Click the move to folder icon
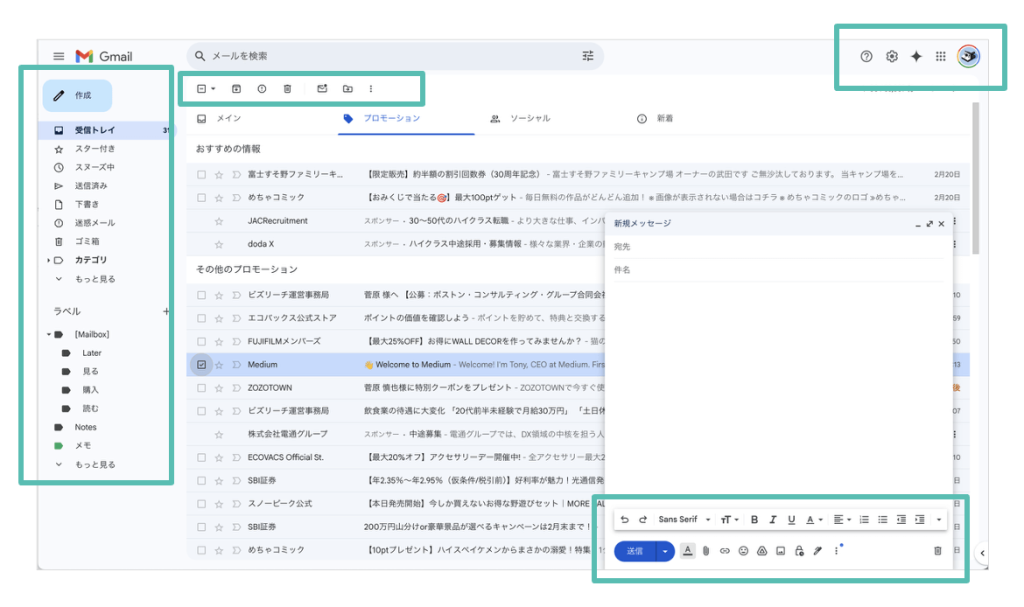This screenshot has width=1024, height=607. (347, 89)
